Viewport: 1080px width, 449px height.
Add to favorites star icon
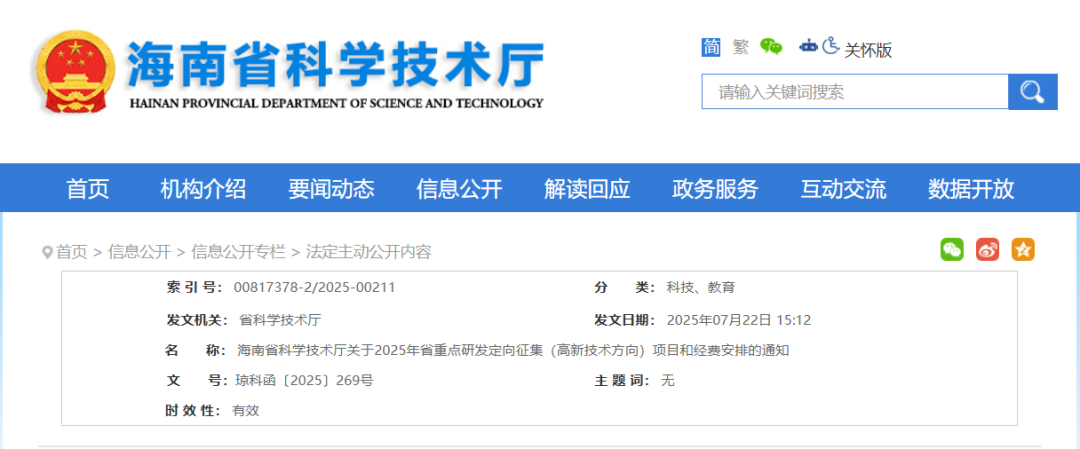click(x=1023, y=249)
